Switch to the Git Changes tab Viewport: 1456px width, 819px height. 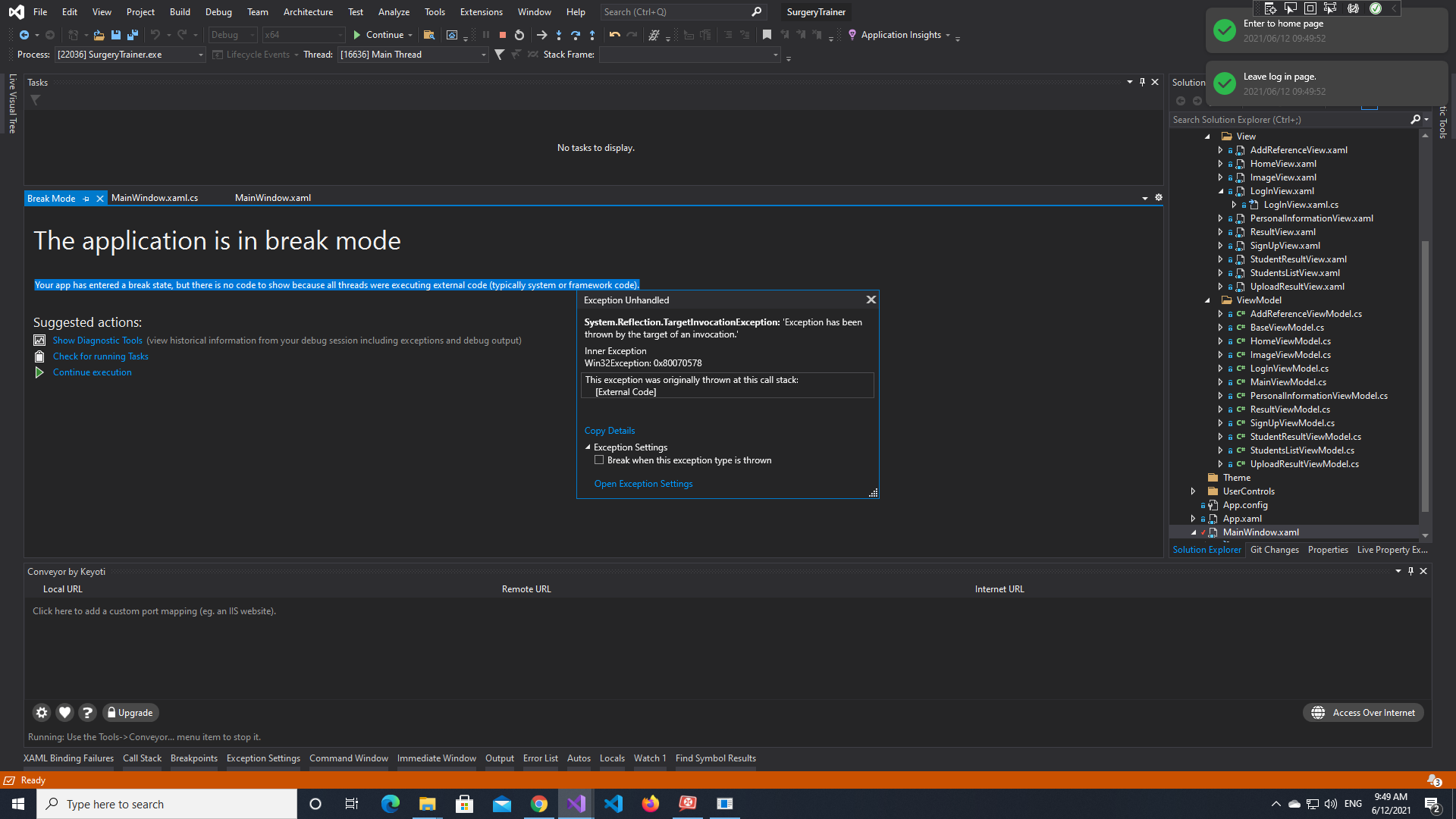[x=1274, y=549]
